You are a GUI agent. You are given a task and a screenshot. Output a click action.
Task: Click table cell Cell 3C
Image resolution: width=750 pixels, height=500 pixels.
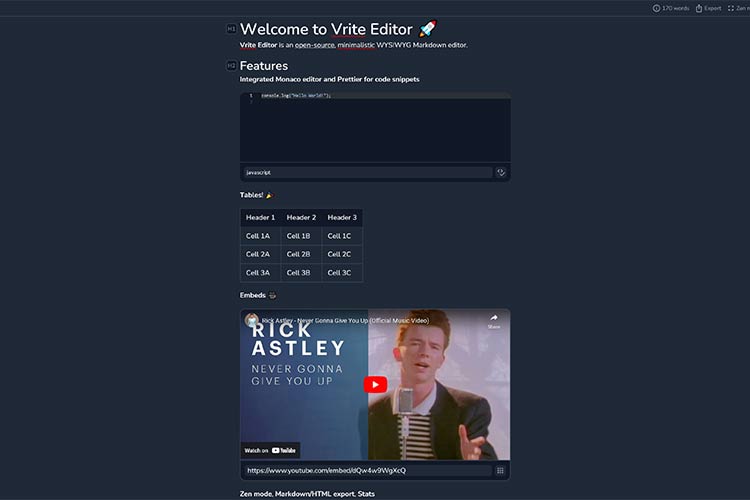click(x=342, y=273)
